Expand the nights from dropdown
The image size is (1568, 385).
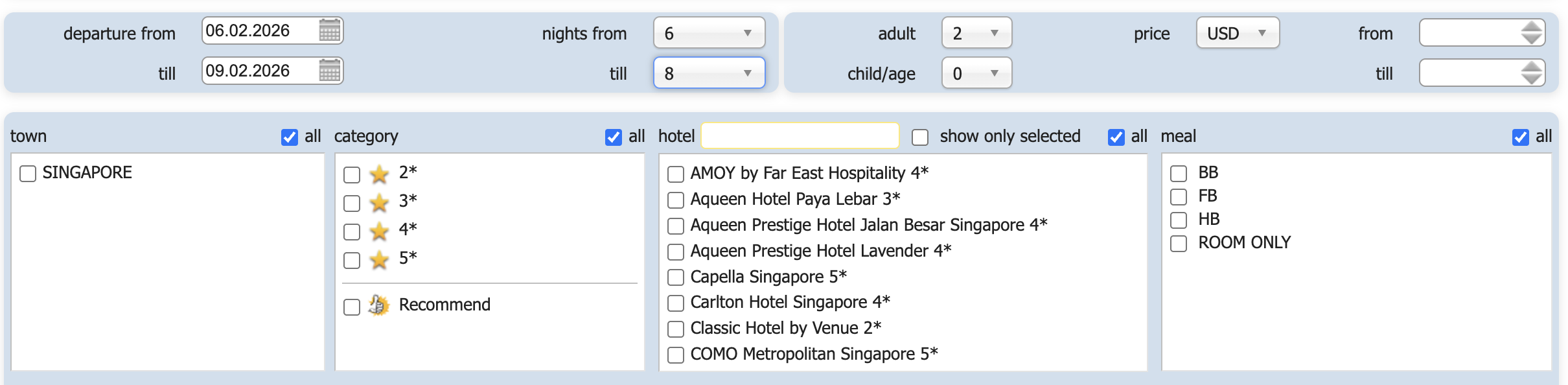(709, 33)
